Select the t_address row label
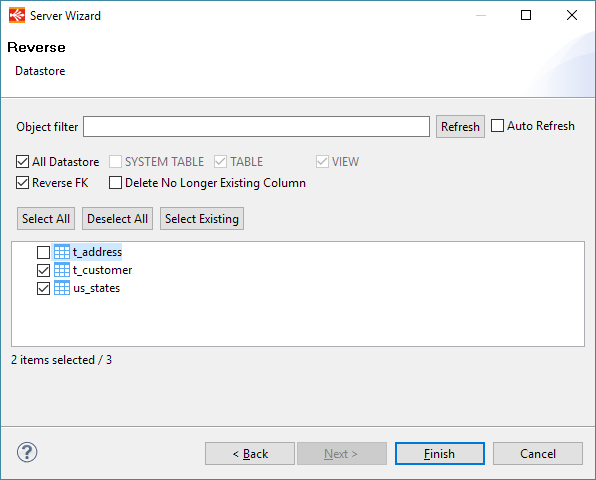This screenshot has width=596, height=480. pos(97,252)
